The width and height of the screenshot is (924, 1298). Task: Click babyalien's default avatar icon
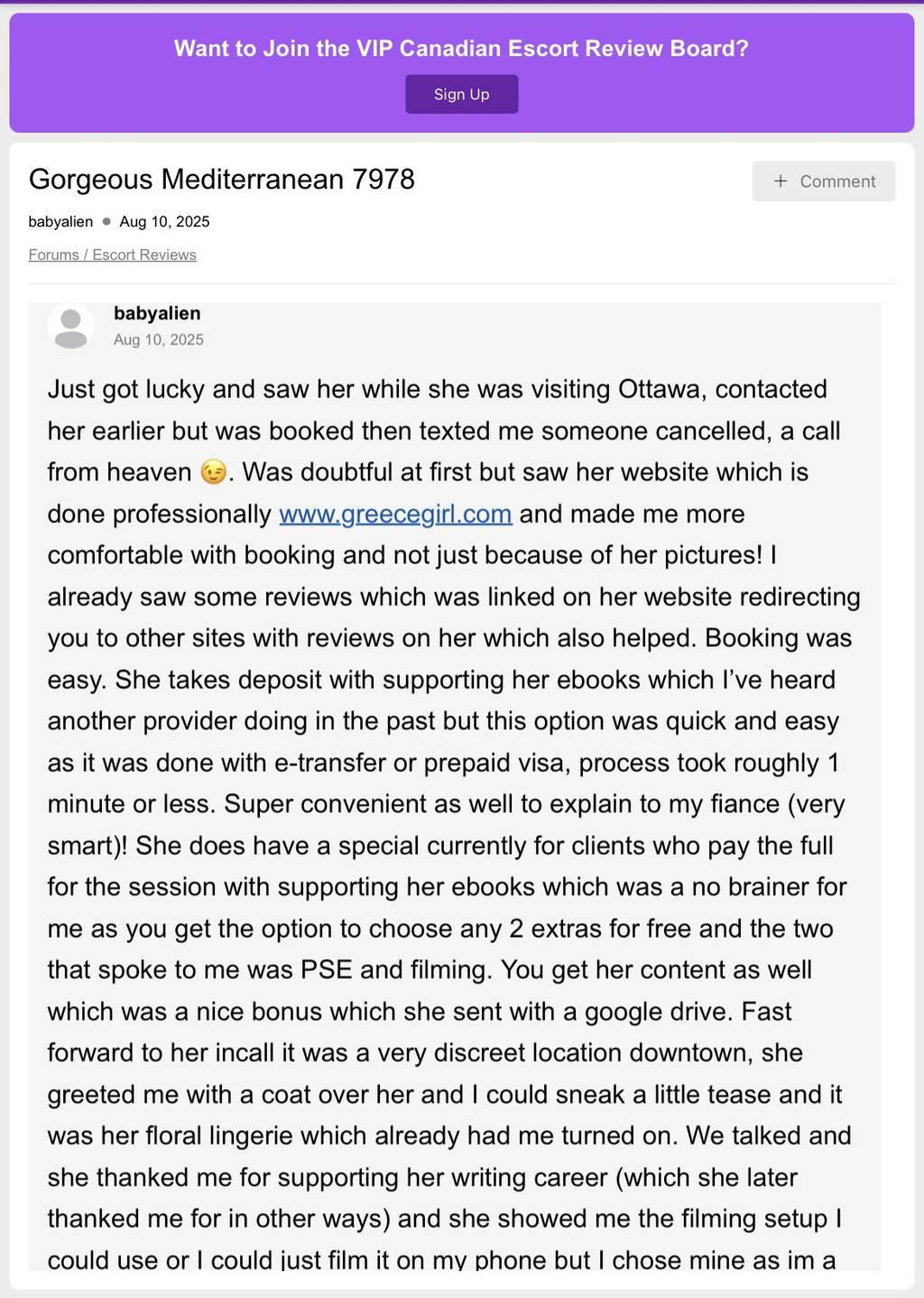(70, 326)
